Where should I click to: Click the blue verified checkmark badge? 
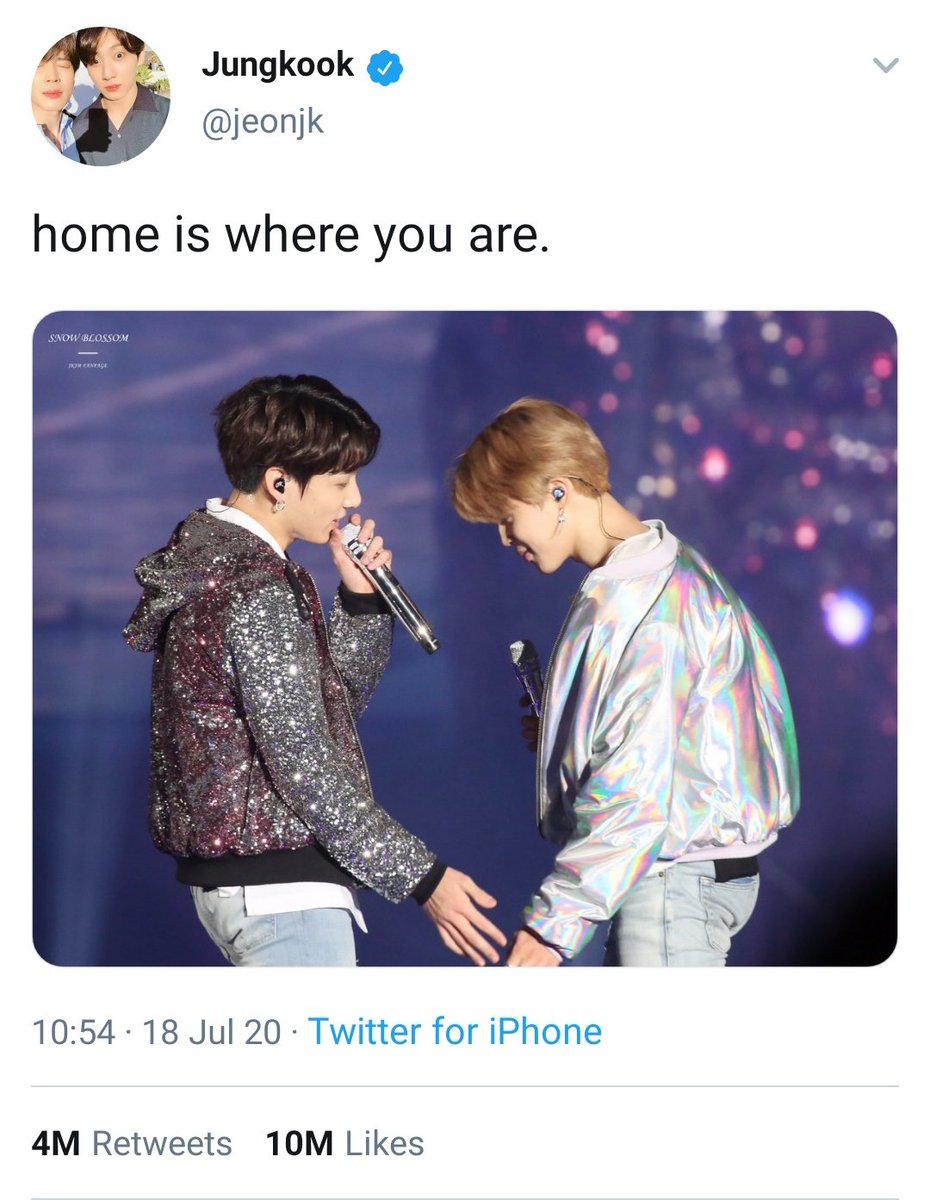coord(384,67)
